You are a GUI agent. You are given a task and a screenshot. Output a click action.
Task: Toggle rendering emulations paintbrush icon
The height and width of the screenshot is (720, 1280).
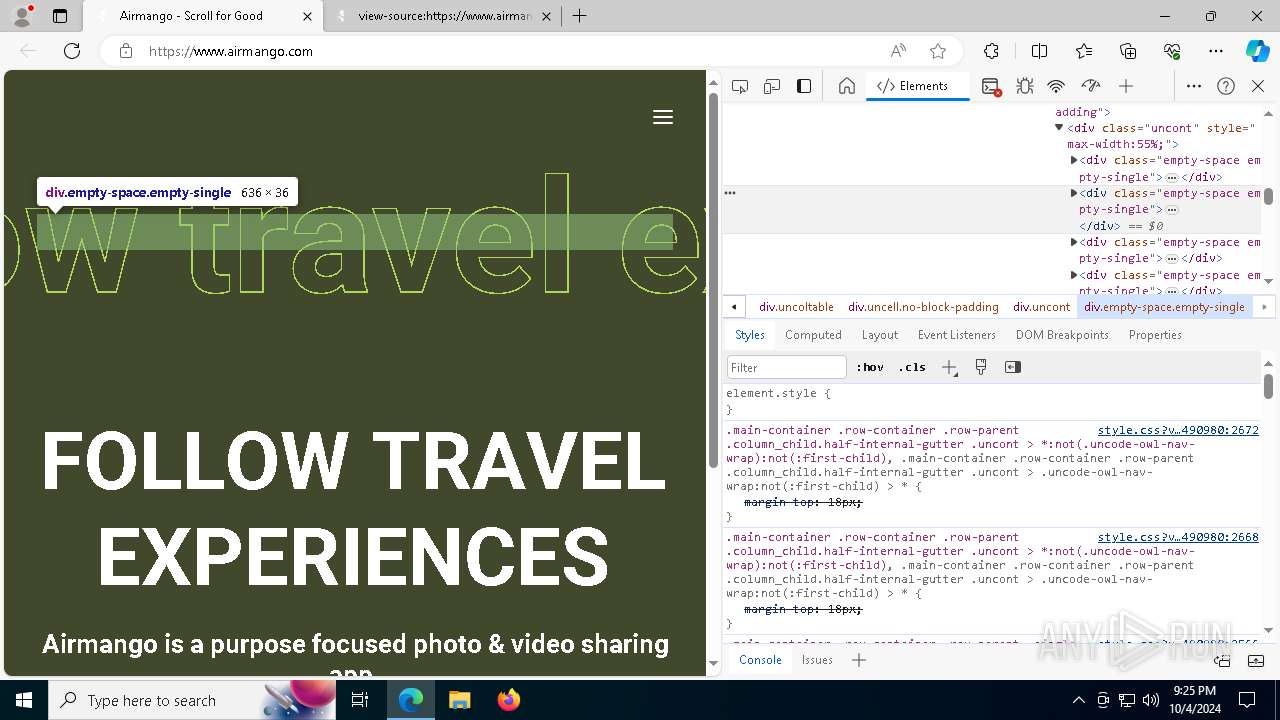click(981, 367)
